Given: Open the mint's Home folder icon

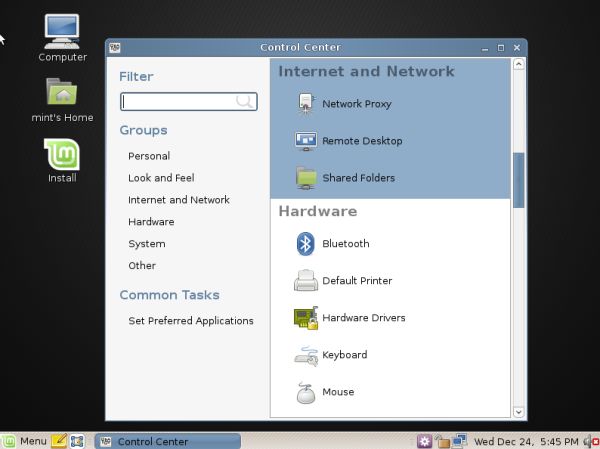Looking at the screenshot, I should 62,91.
